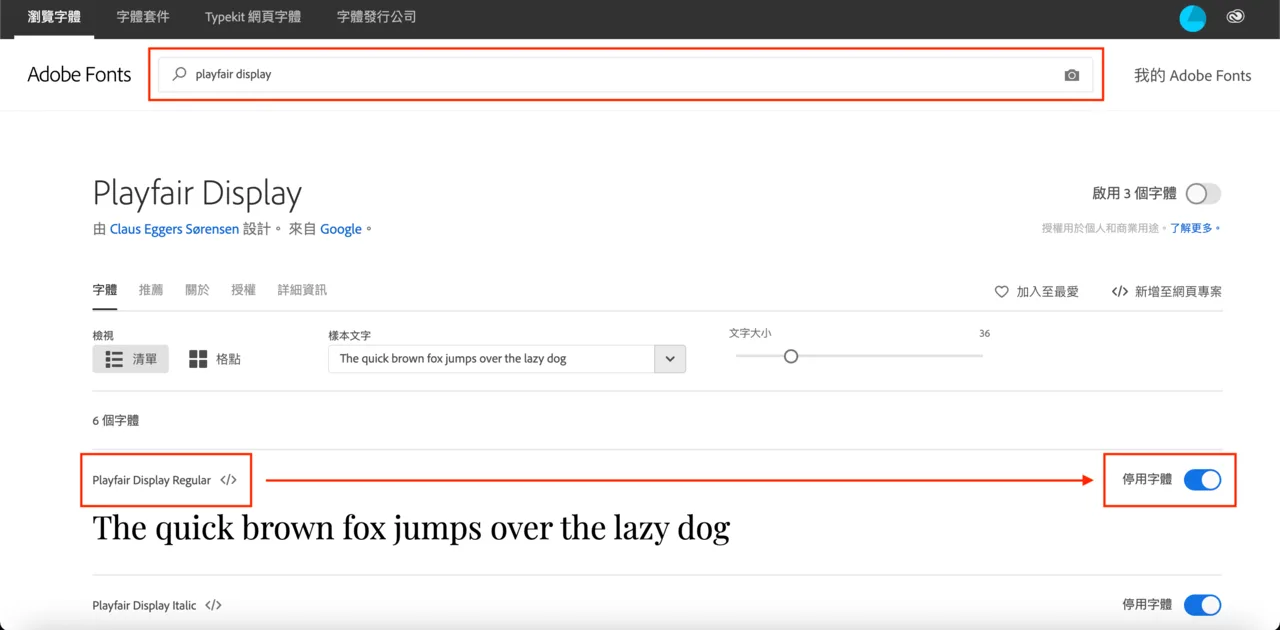Click the 6 個字體 count text

point(116,421)
